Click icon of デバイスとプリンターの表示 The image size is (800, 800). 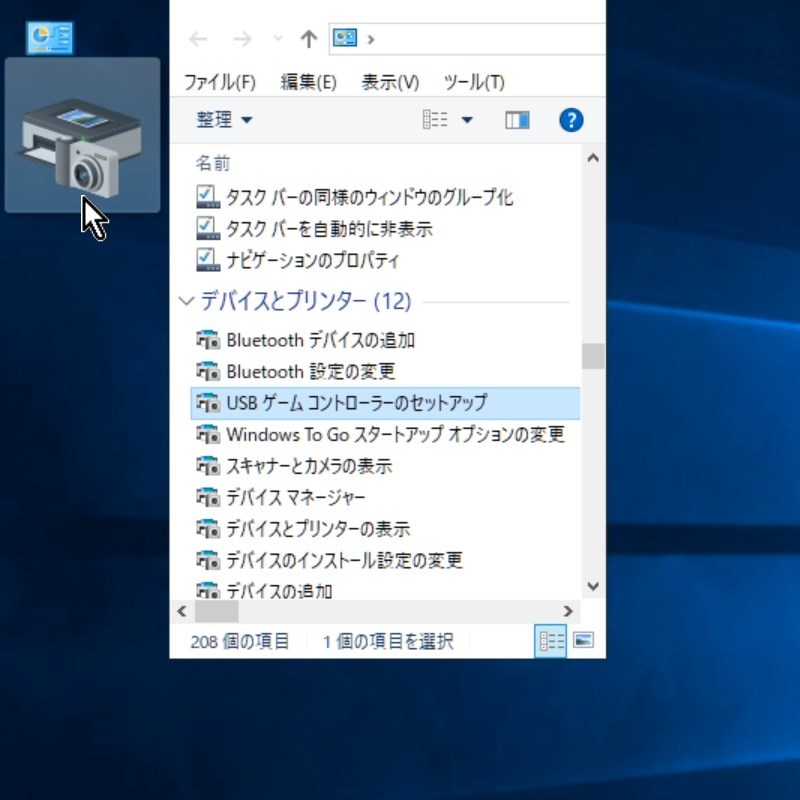208,529
